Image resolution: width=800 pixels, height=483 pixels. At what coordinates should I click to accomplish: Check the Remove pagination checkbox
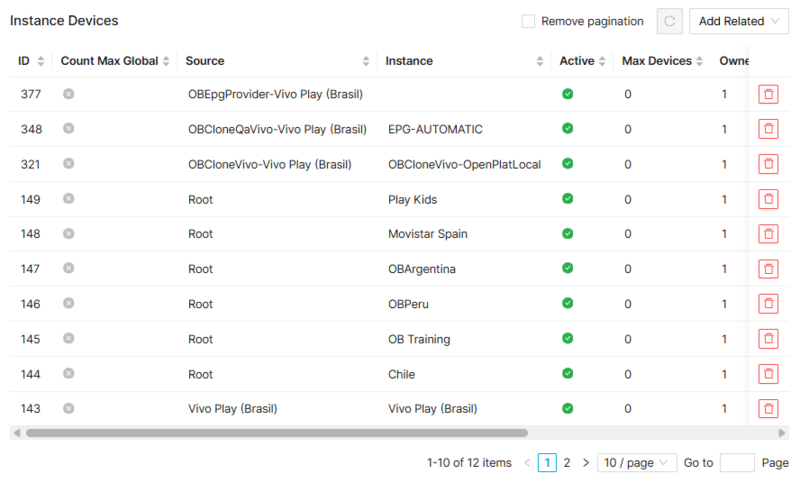(x=528, y=21)
